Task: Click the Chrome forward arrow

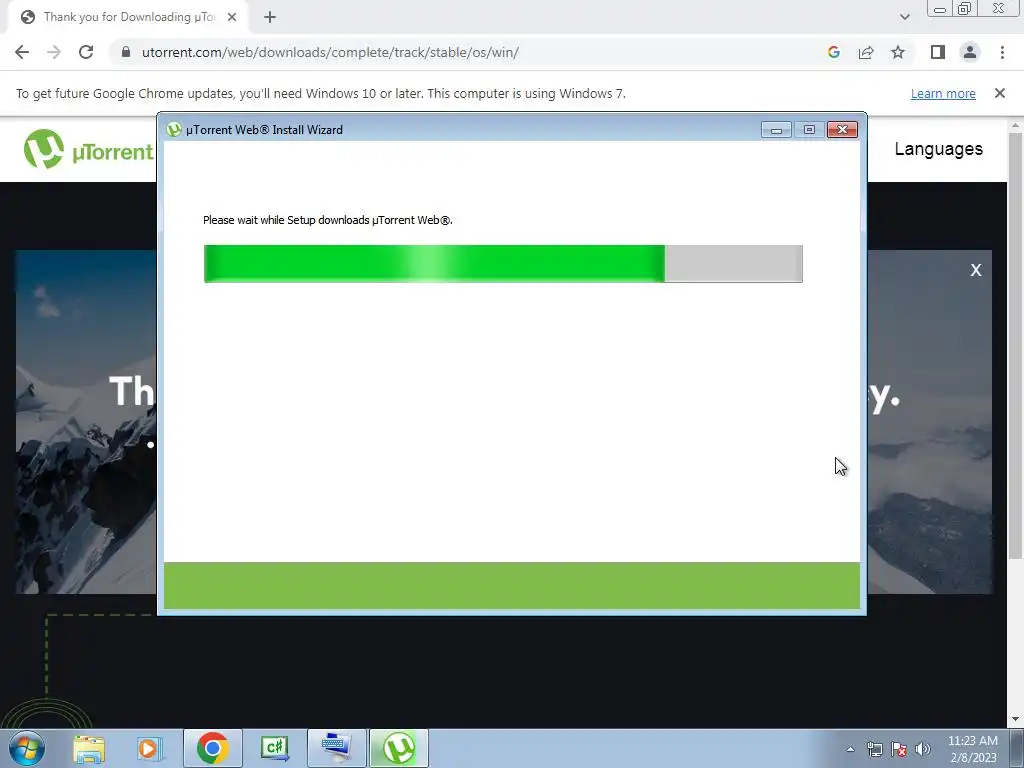Action: pyautogui.click(x=54, y=52)
